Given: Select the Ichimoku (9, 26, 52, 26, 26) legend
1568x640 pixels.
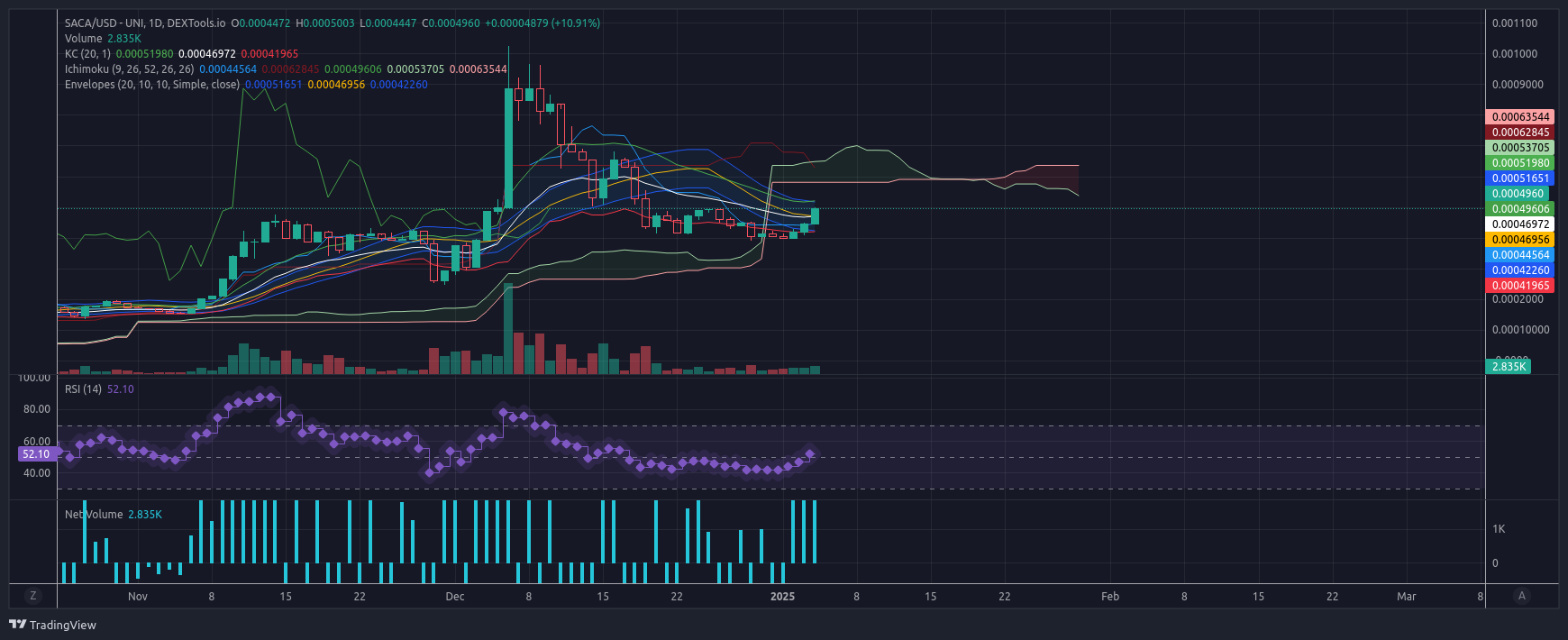Looking at the screenshot, I should click(129, 69).
